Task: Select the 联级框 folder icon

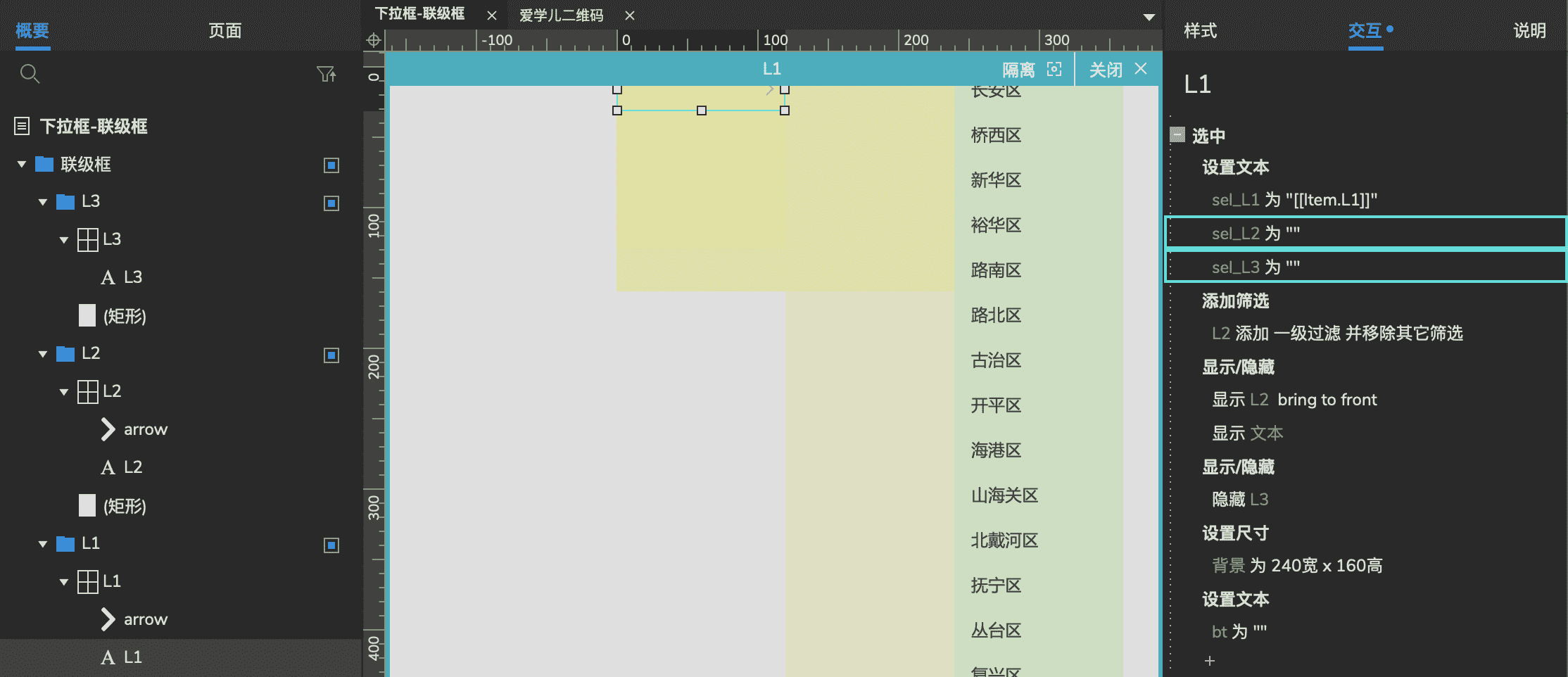Action: tap(44, 164)
